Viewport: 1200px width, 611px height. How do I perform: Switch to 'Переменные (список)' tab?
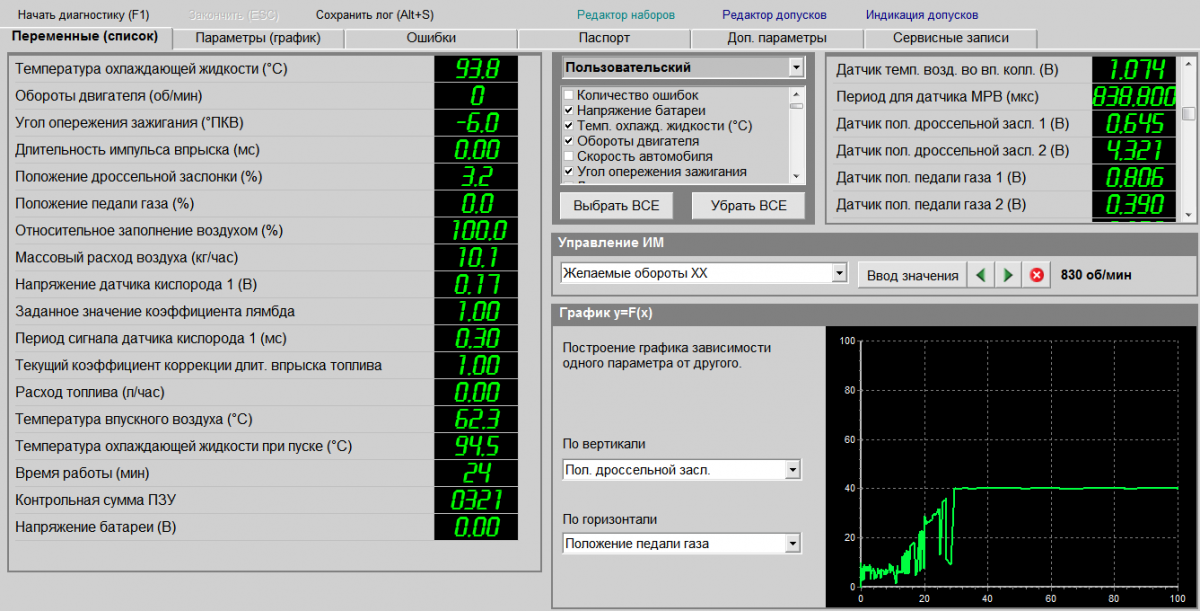(85, 37)
